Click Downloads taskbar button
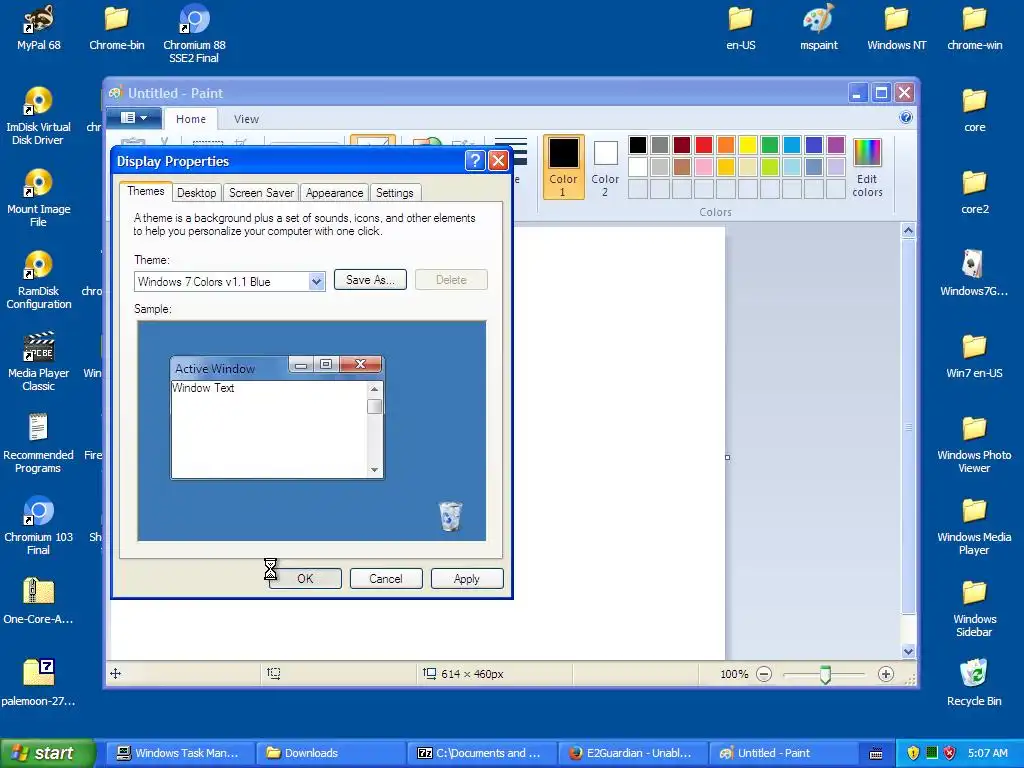The width and height of the screenshot is (1024, 768). 330,753
